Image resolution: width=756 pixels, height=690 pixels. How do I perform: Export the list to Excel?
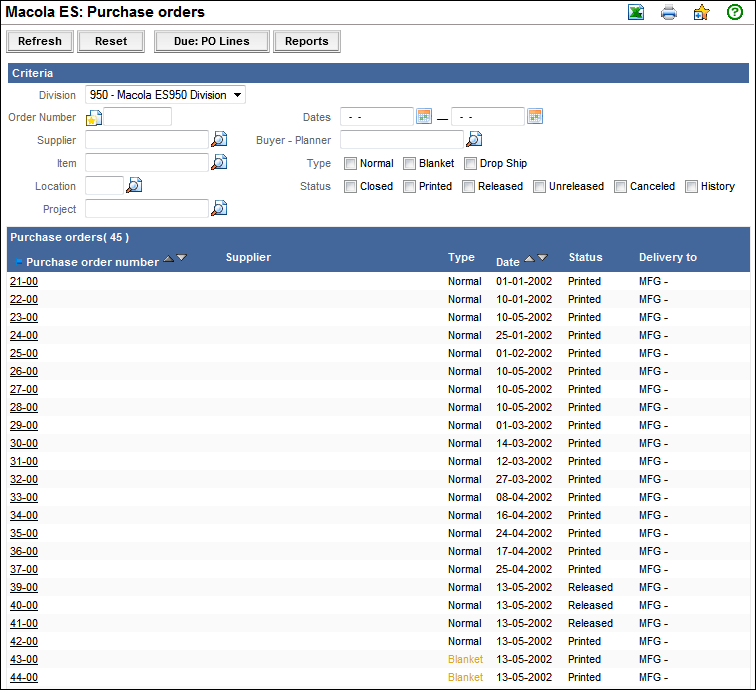click(x=636, y=13)
